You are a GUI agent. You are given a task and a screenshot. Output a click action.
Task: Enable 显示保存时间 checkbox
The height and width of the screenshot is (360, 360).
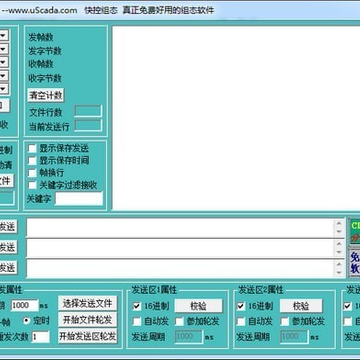32,161
